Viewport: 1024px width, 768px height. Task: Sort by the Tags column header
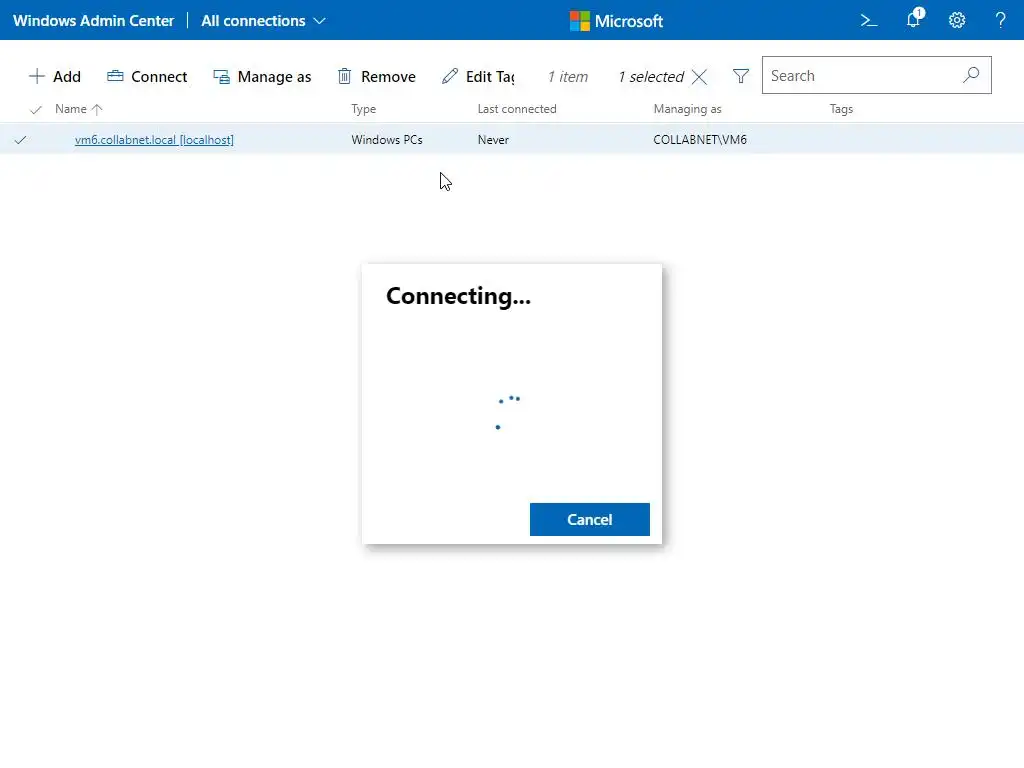click(x=841, y=109)
